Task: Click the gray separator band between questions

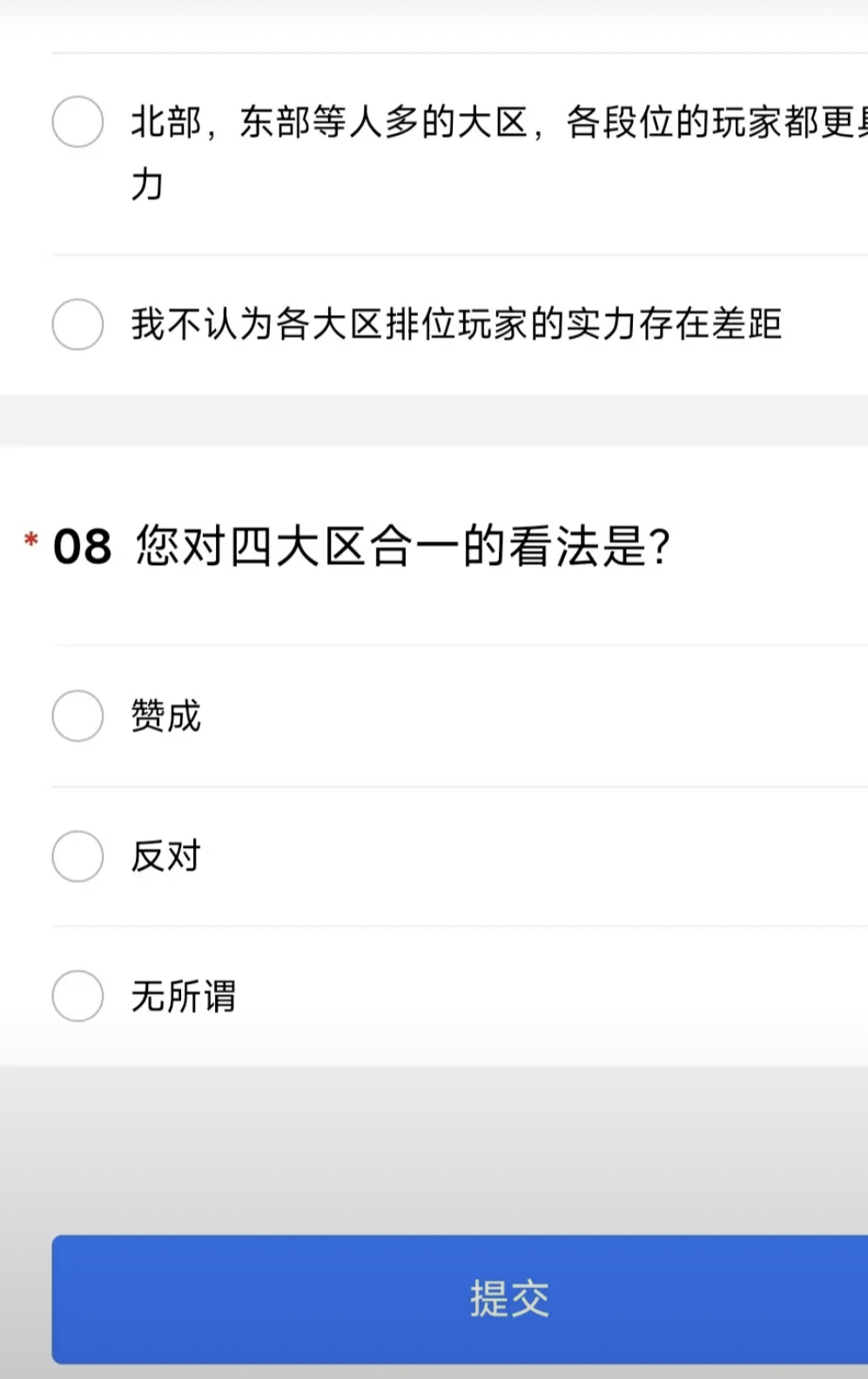Action: coord(434,420)
